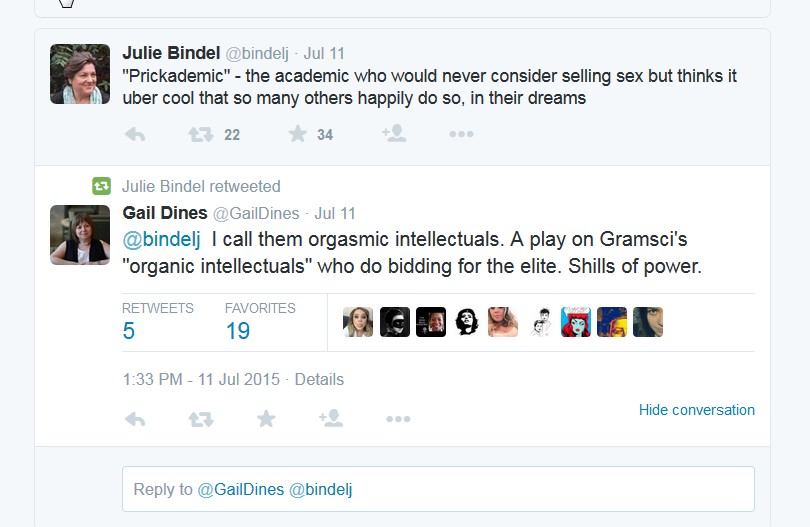Follow Julie Bindel via add-person icon

[393, 134]
